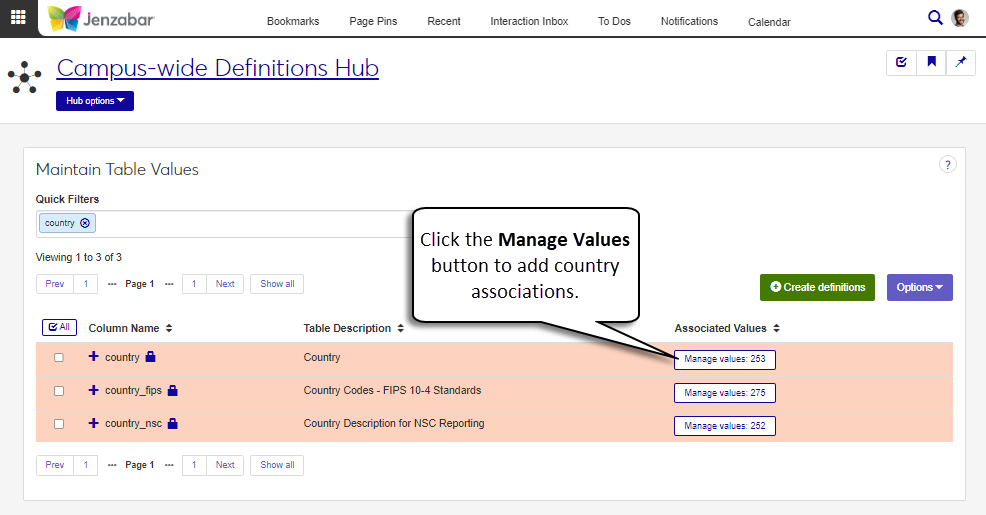
Task: Open the help question mark icon
Action: [947, 165]
